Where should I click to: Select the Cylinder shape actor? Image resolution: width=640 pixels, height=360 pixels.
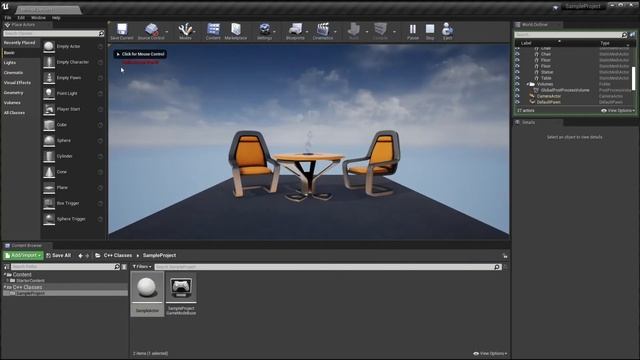point(73,156)
